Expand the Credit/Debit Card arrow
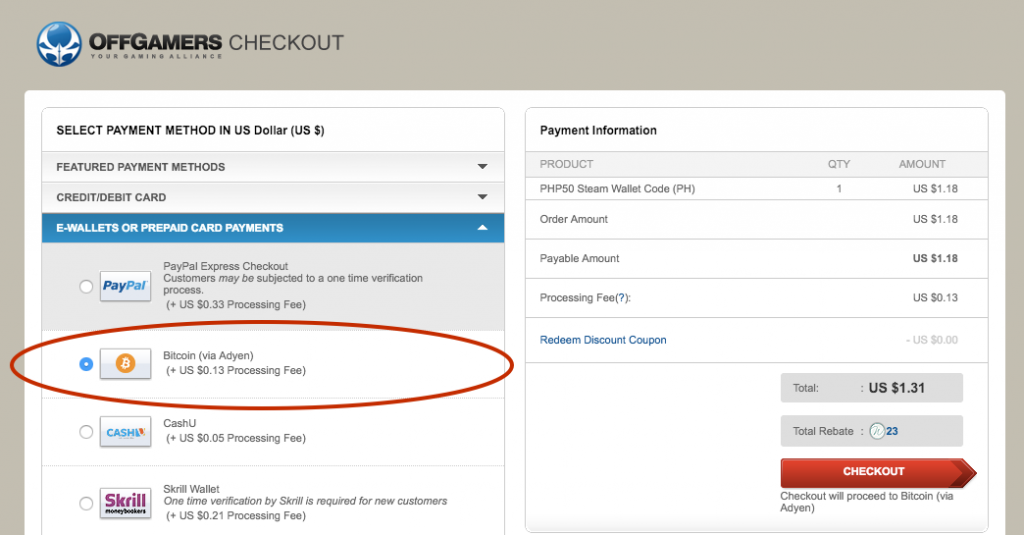The width and height of the screenshot is (1024, 535). 483,197
